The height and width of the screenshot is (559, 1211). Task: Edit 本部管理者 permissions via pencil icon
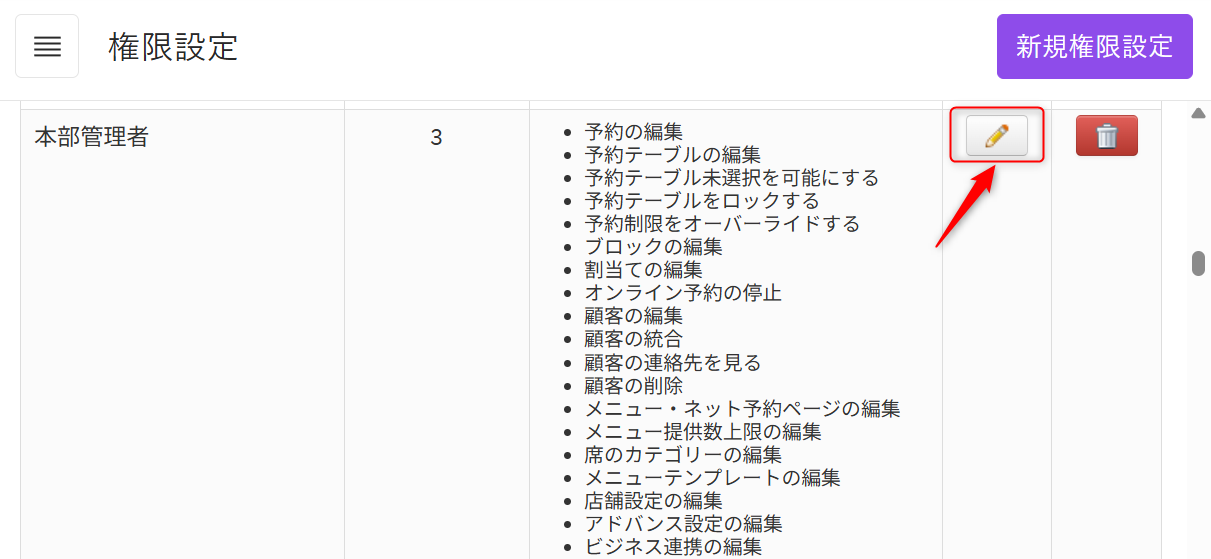coord(997,136)
